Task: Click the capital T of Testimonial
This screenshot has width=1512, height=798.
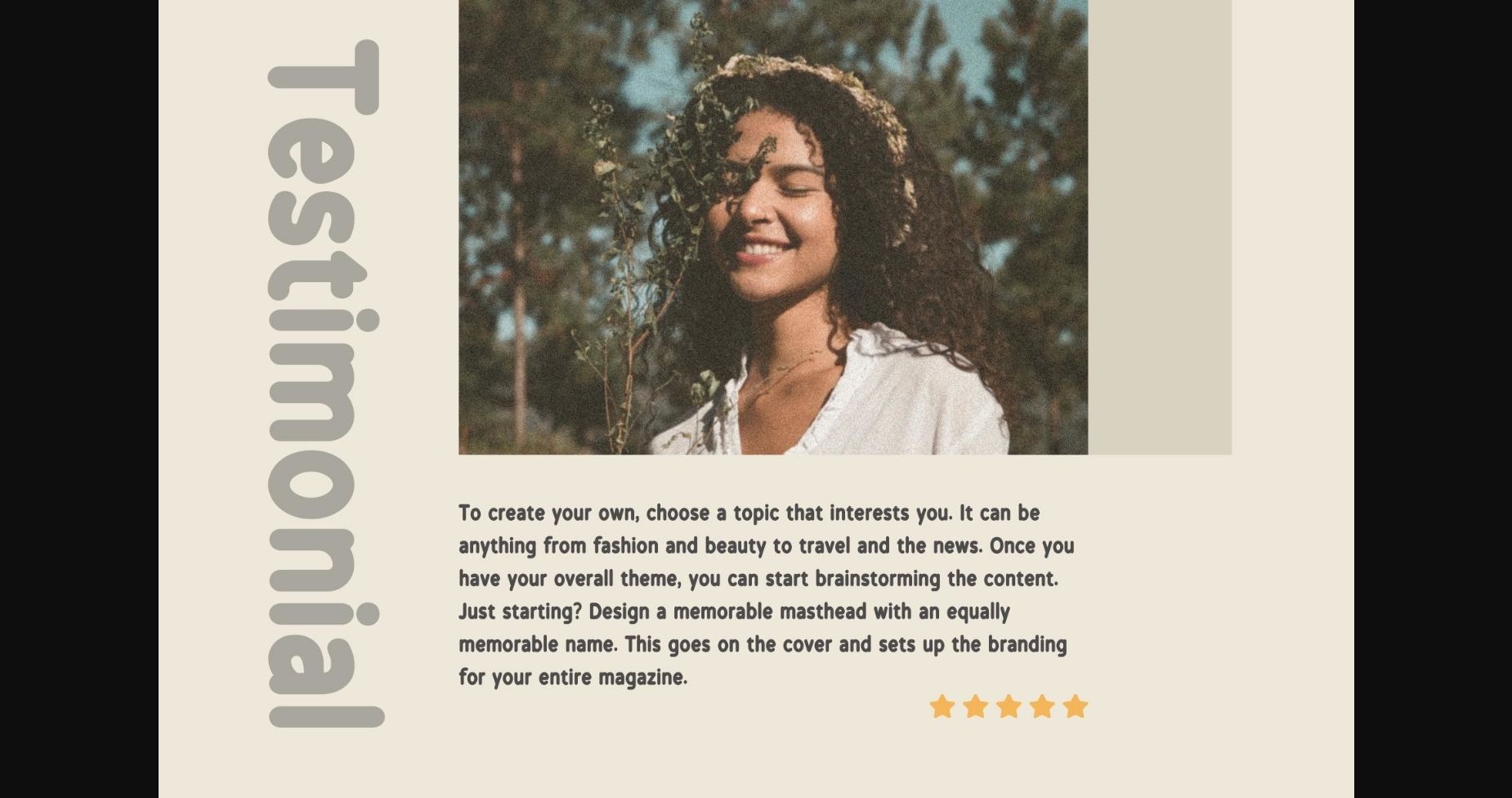Action: tap(324, 76)
